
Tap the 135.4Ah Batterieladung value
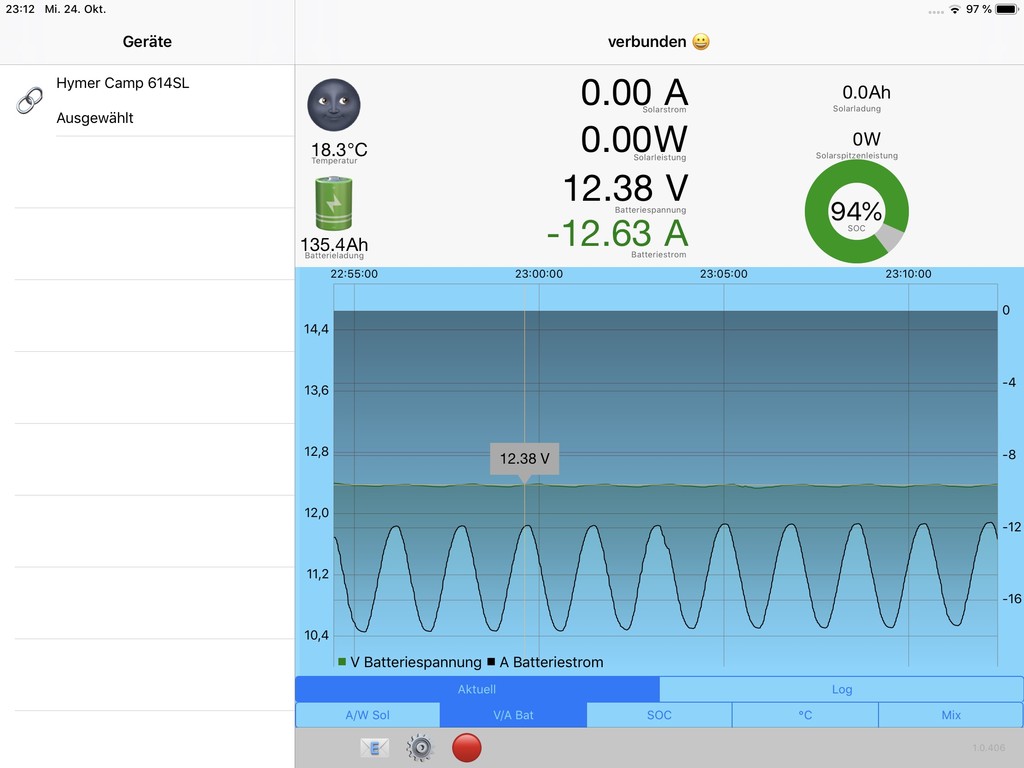(x=334, y=244)
